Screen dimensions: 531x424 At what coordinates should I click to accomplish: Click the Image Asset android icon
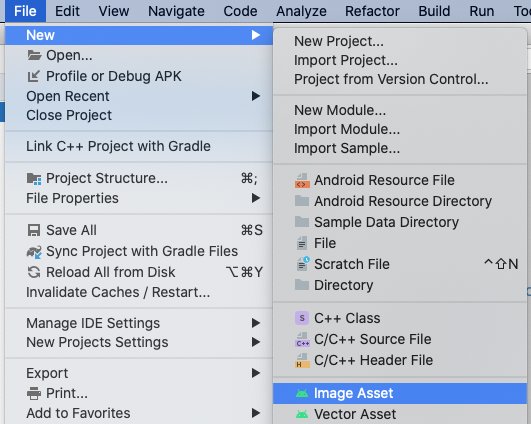tap(302, 394)
